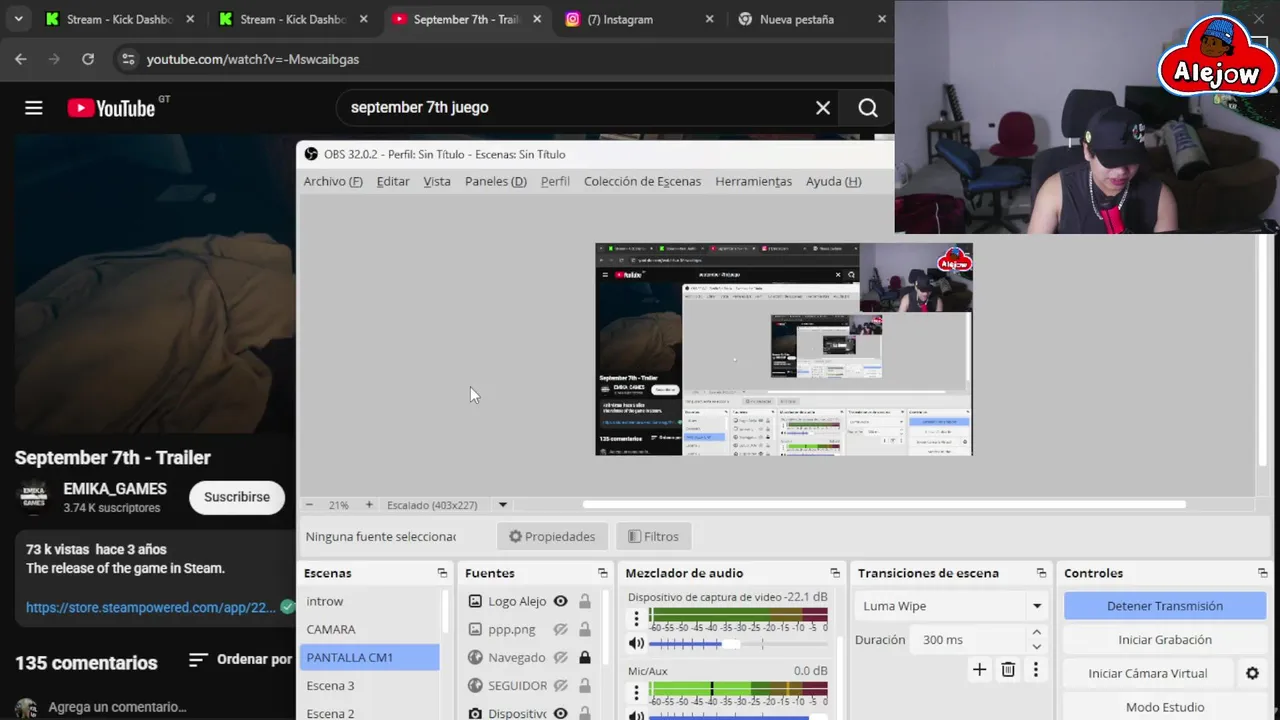
Task: Zoom out the OBS preview with minus
Action: click(309, 505)
